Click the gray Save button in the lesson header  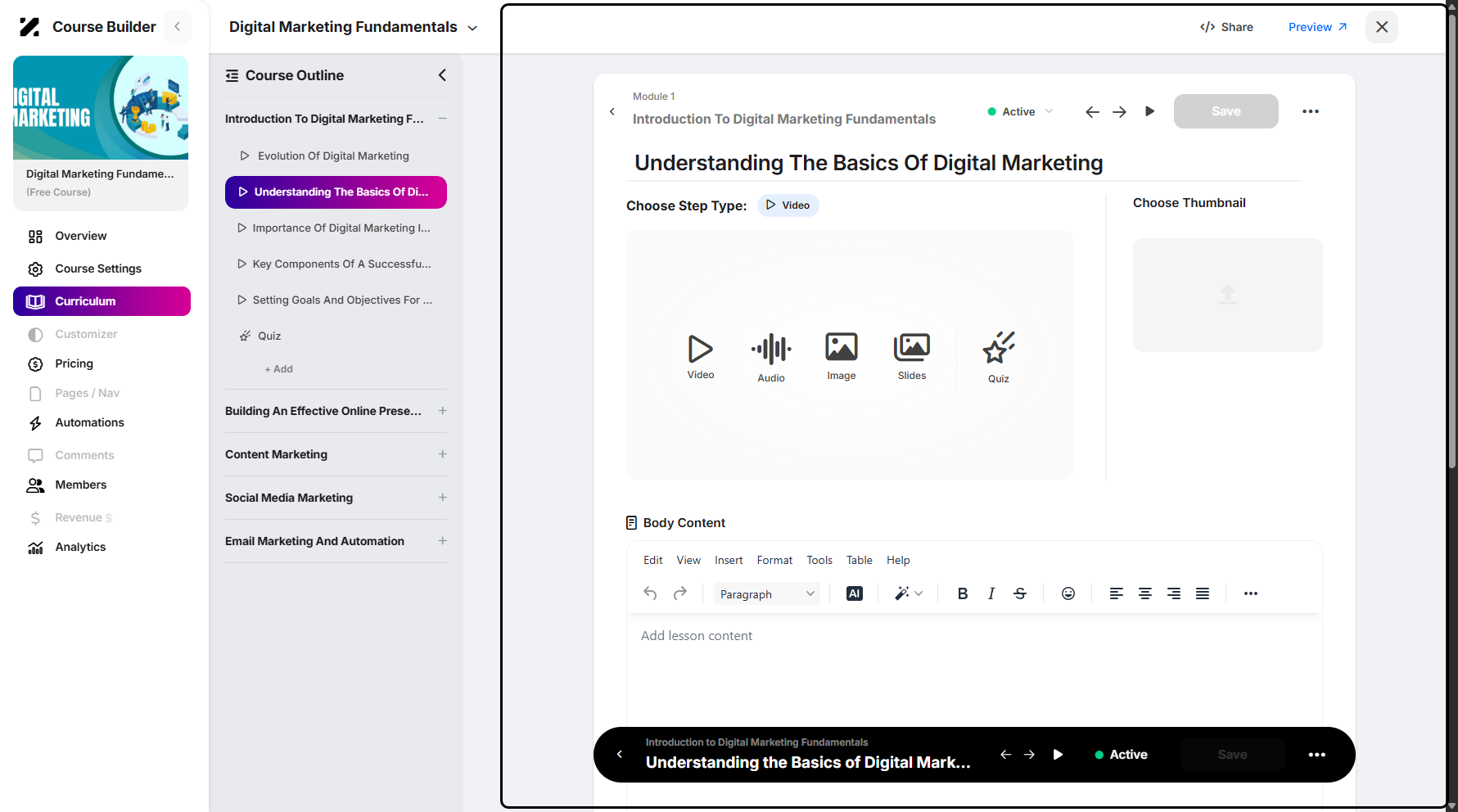1226,111
